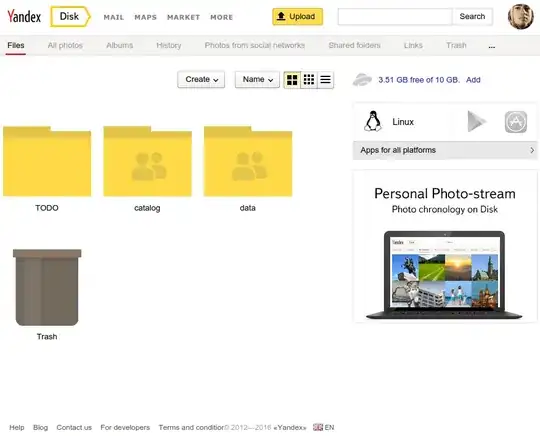Expand the Create dropdown
Image resolution: width=540 pixels, height=436 pixels.
click(201, 80)
